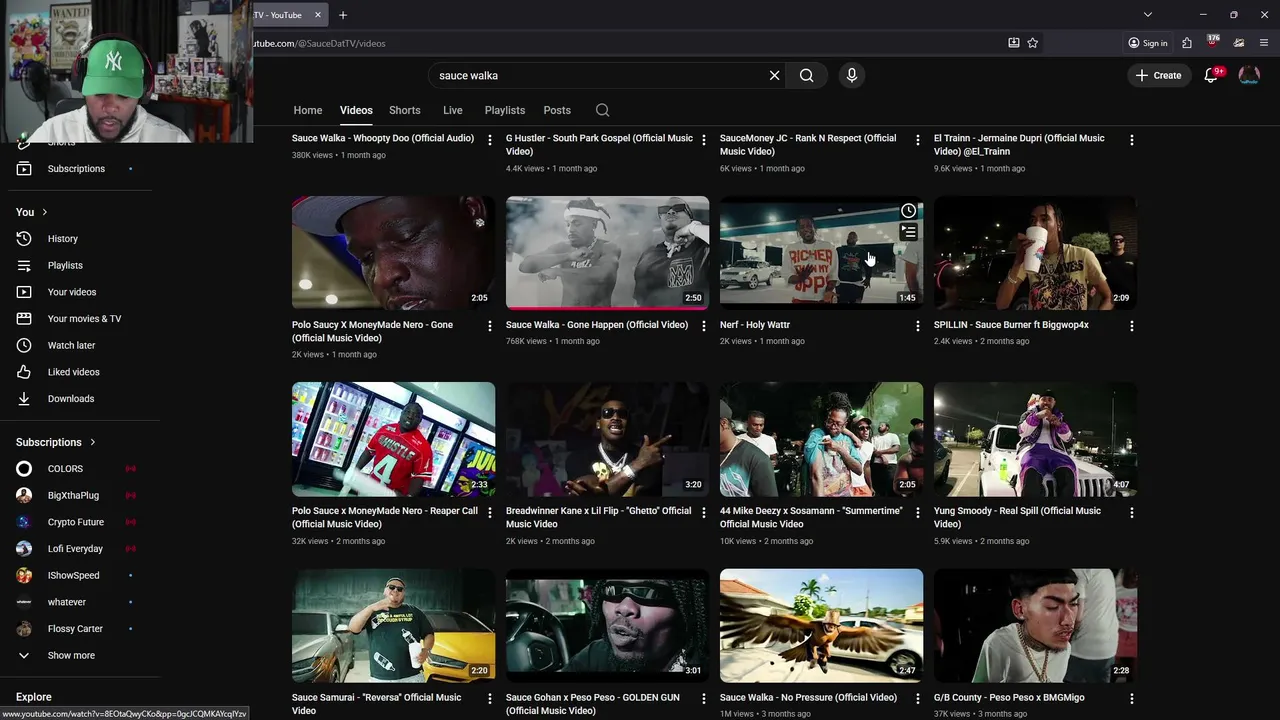Open the Flossy Carter subscription

click(x=78, y=628)
